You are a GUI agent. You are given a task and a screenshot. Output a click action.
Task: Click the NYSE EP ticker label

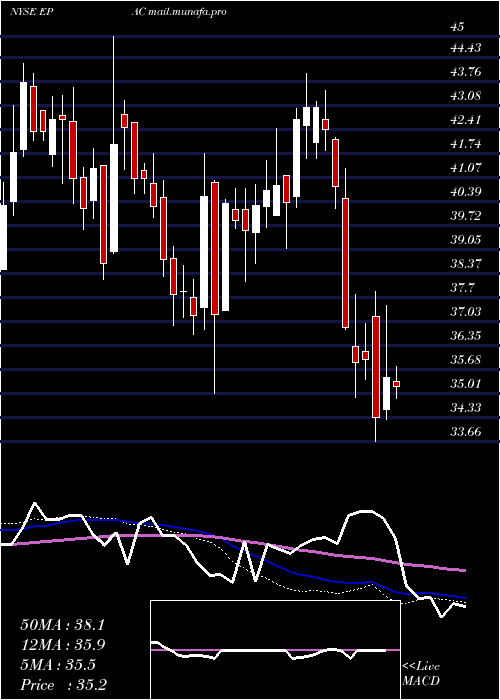(30, 12)
